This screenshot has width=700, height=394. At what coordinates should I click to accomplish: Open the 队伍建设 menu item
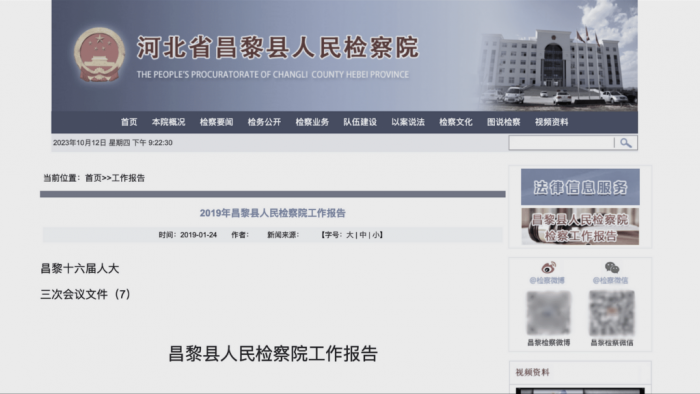point(360,122)
